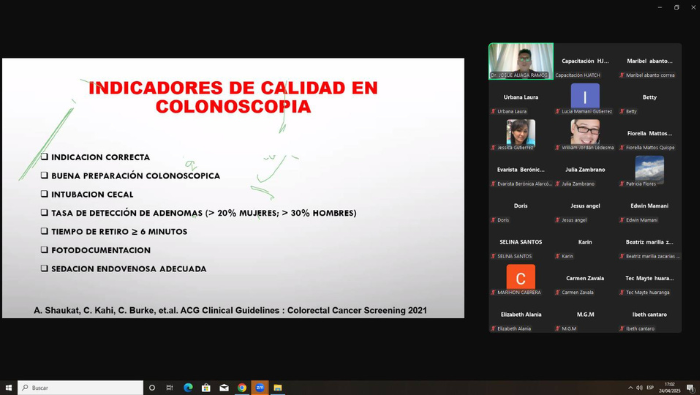
Task: Click the ACG Clinical Guidelines citation text
Action: [230, 310]
